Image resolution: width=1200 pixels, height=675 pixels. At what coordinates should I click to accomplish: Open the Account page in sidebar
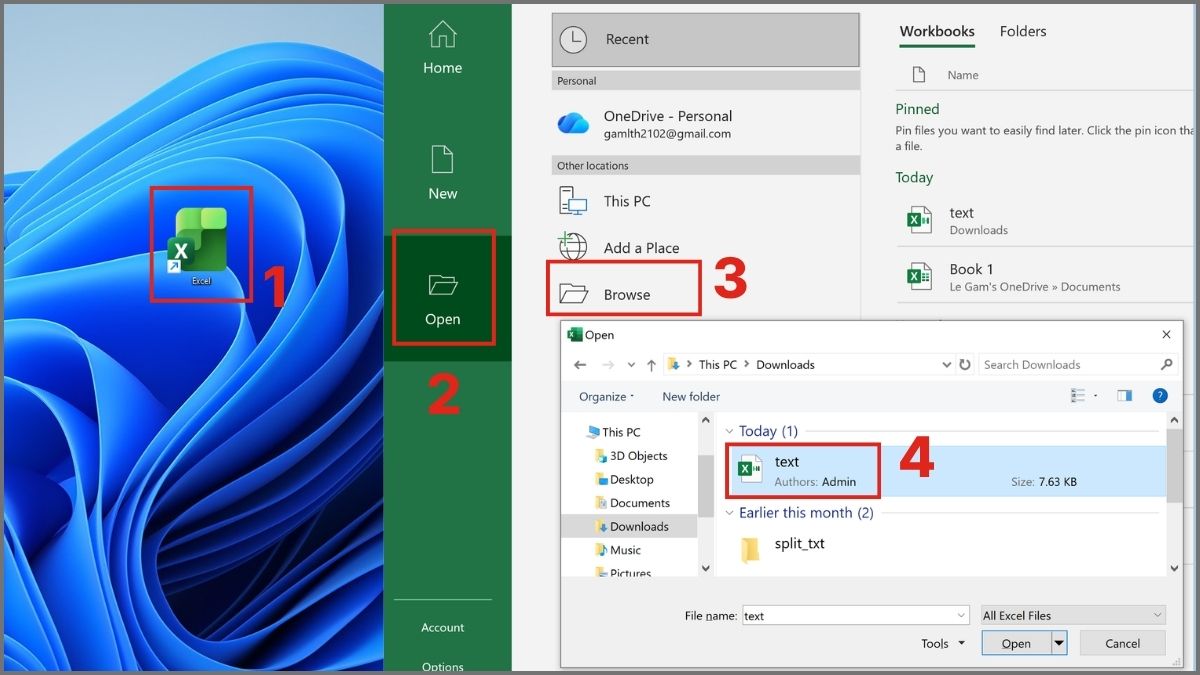click(x=442, y=628)
